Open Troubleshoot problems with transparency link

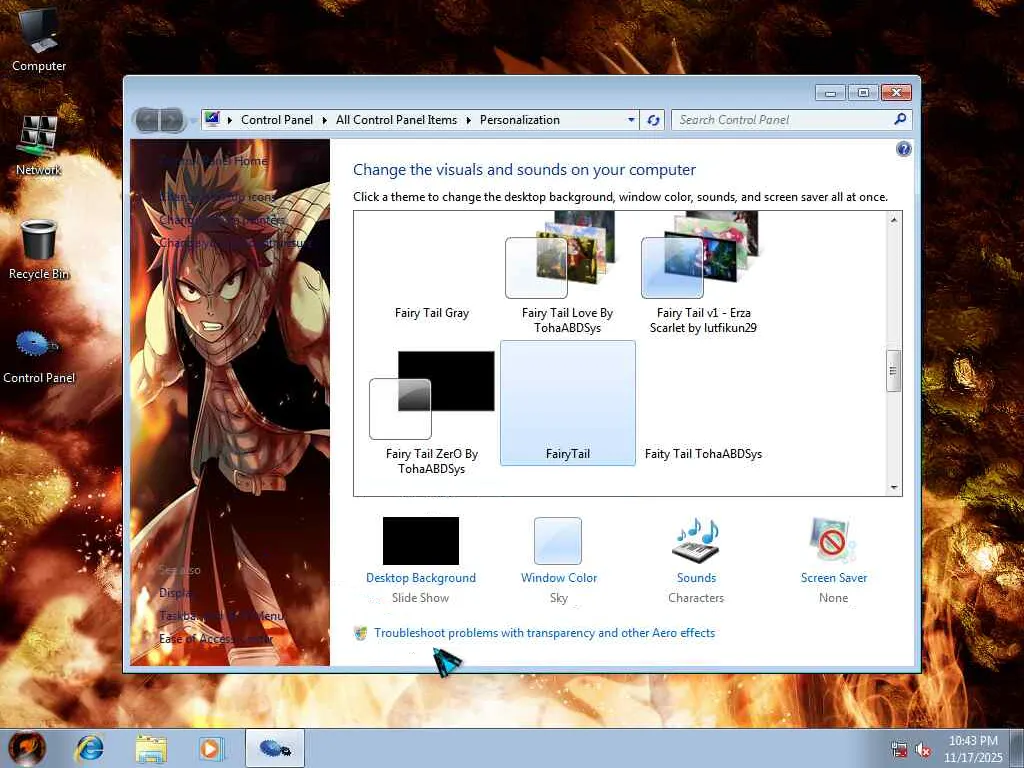545,633
